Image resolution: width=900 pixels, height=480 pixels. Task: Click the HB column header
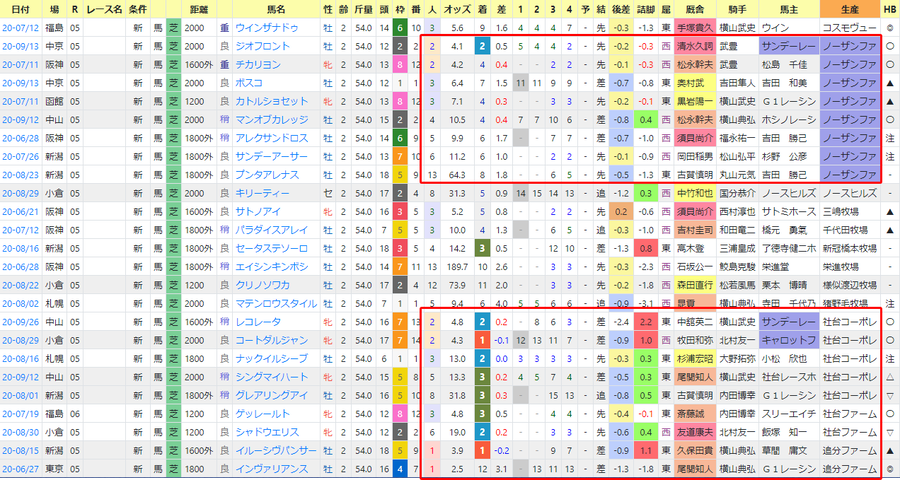[889, 9]
